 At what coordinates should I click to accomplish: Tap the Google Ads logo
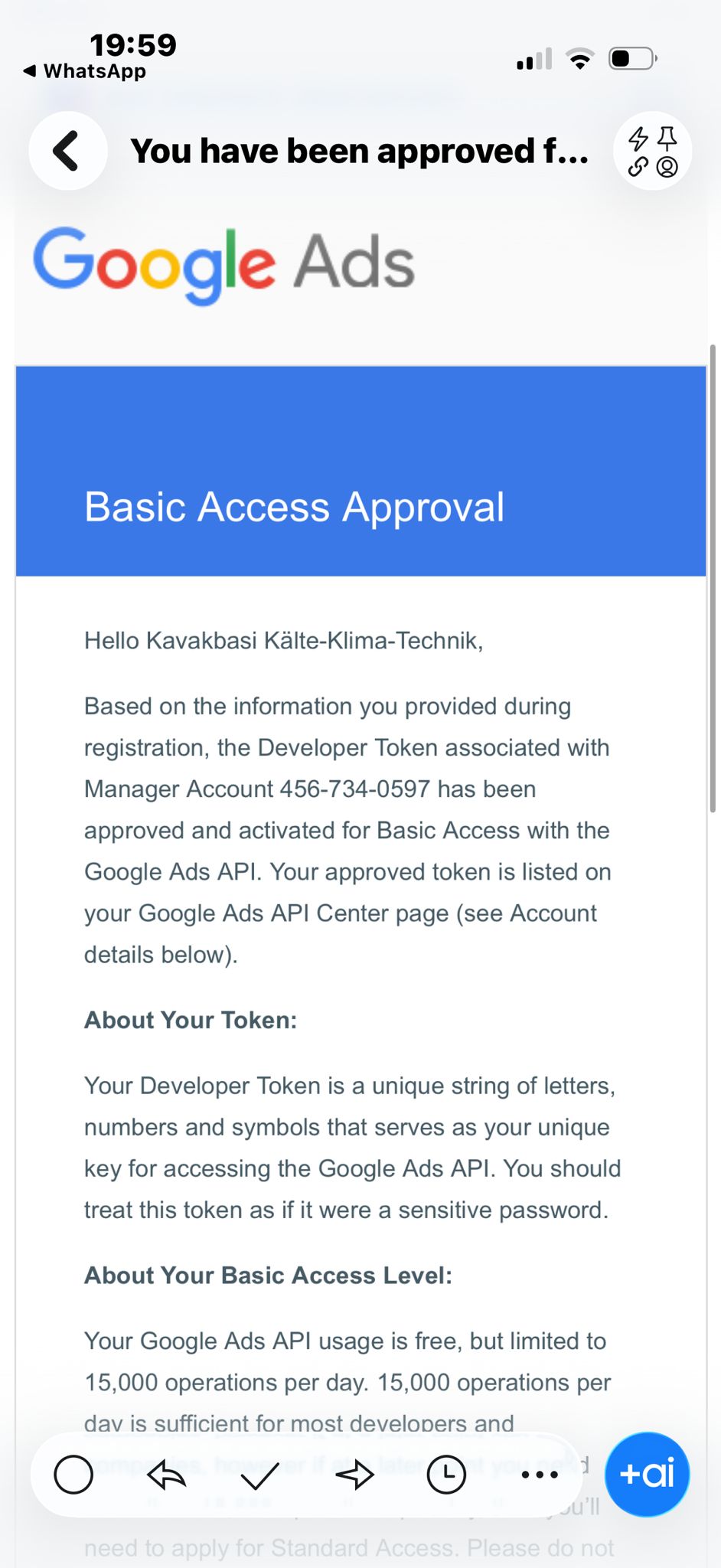click(223, 264)
